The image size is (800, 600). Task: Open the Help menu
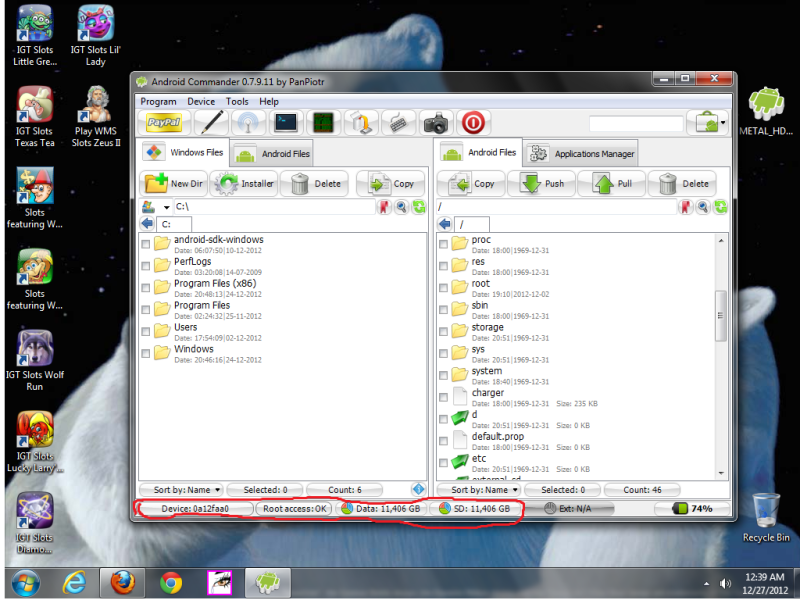269,102
